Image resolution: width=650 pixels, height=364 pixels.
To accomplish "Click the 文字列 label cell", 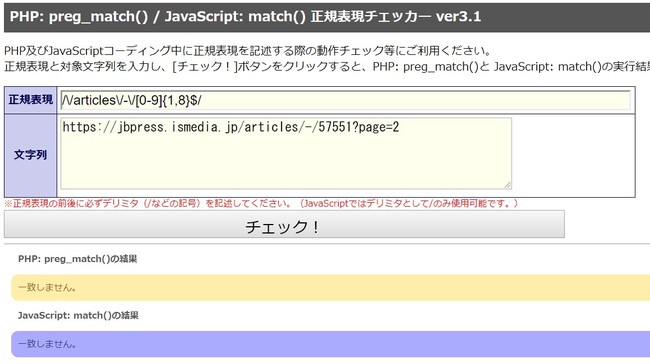I will point(31,155).
